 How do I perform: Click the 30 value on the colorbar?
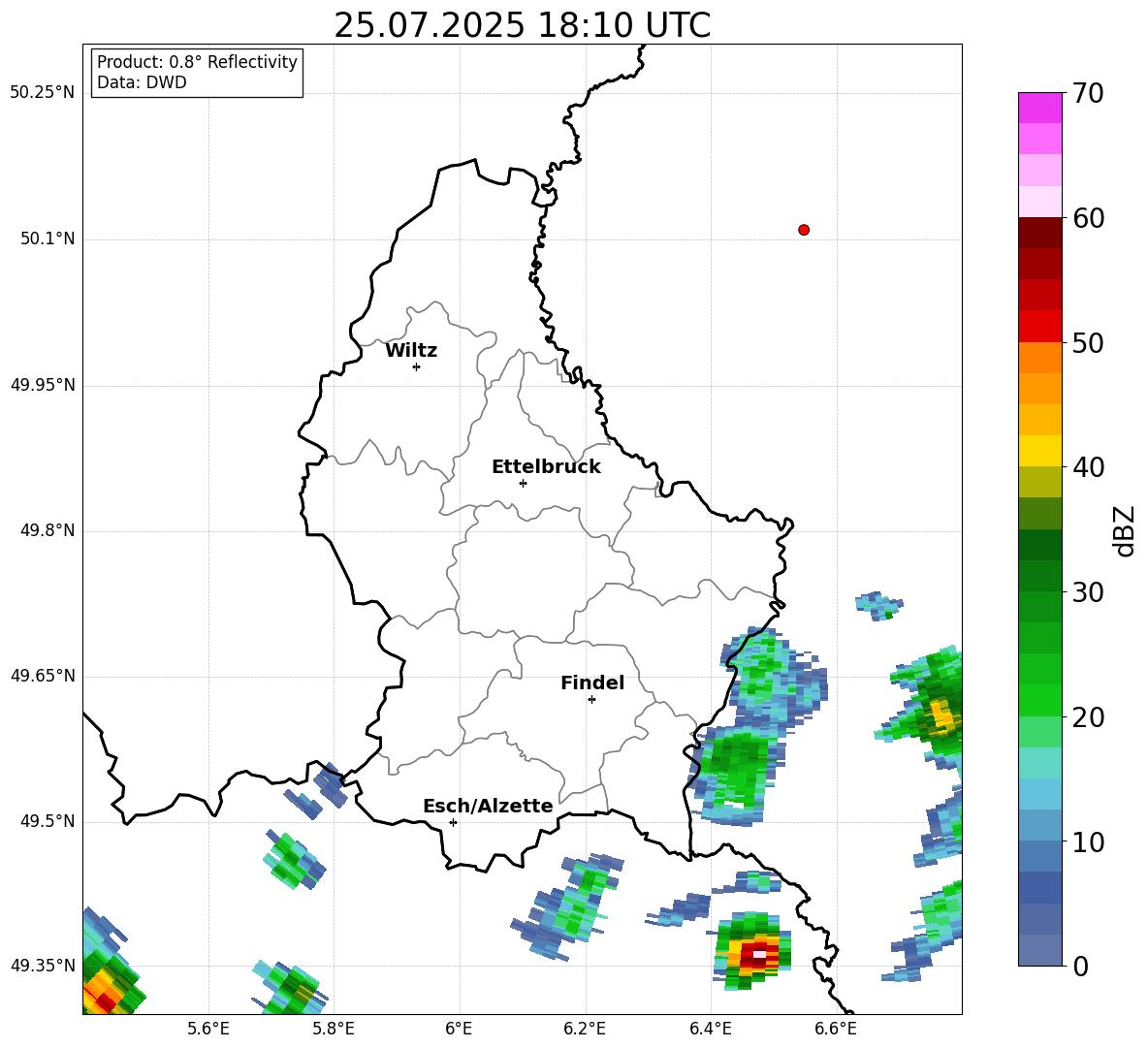click(1087, 592)
